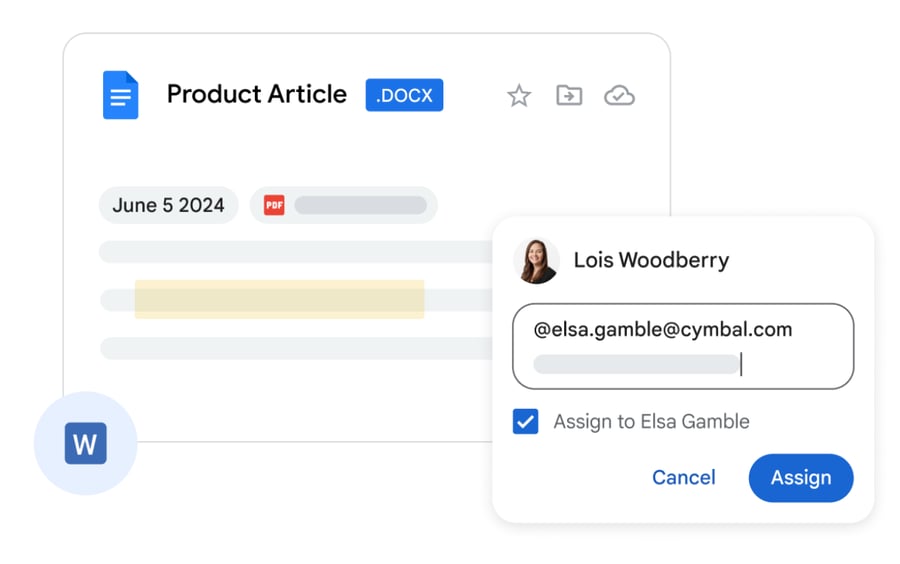Click the move-to-folder icon

point(569,95)
